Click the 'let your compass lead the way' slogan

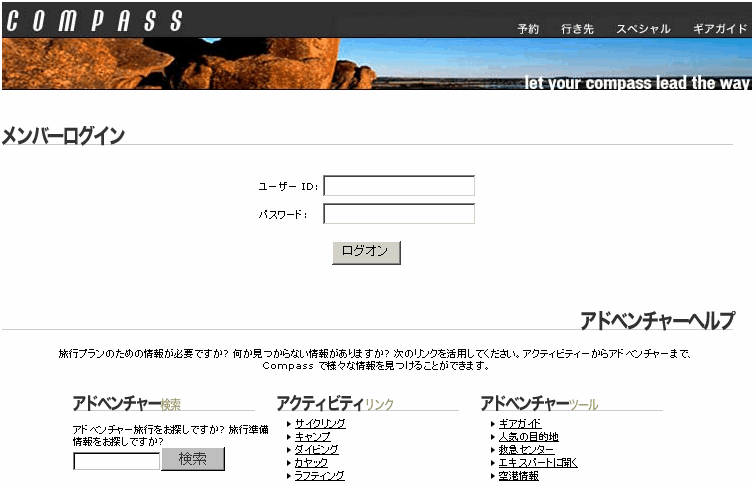pos(637,83)
